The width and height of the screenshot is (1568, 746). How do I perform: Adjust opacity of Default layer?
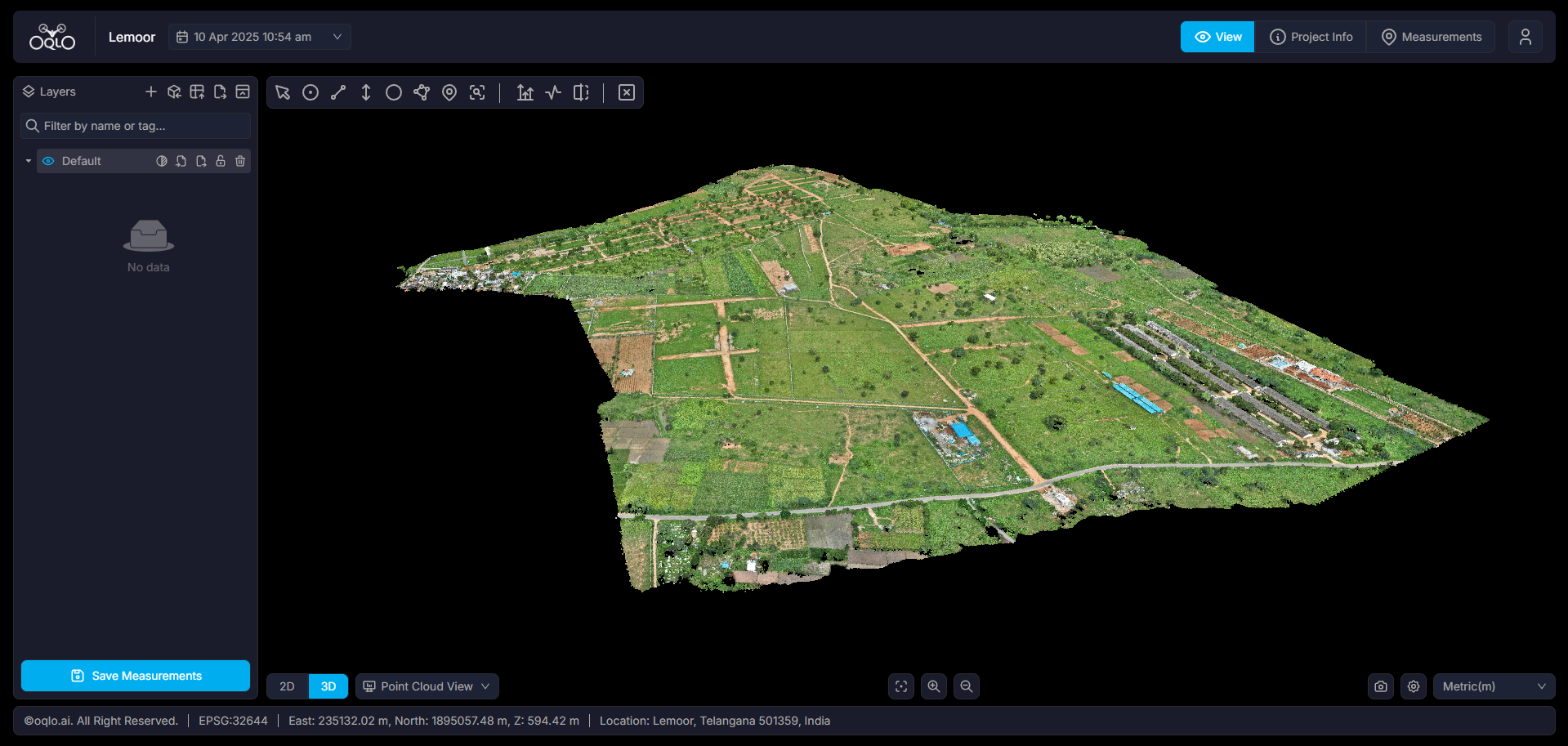pos(162,161)
